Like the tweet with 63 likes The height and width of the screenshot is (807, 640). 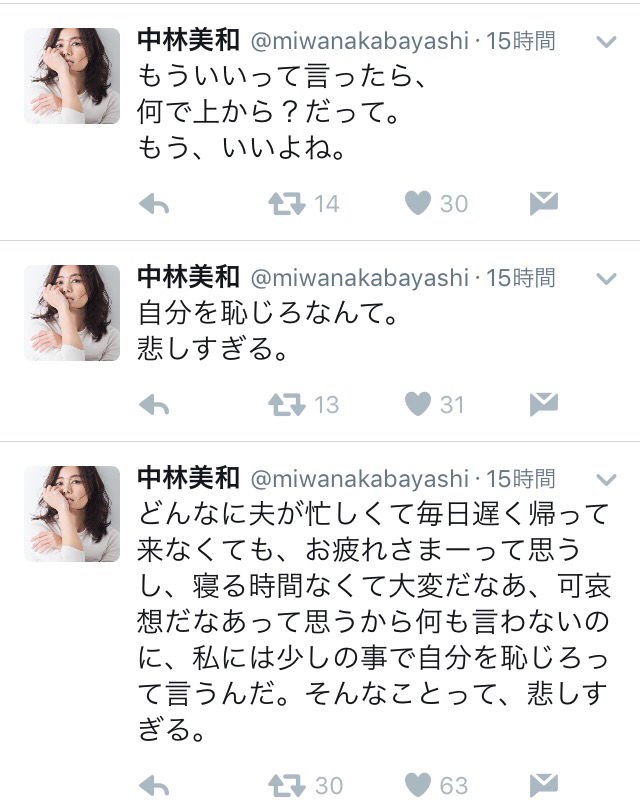[x=418, y=785]
